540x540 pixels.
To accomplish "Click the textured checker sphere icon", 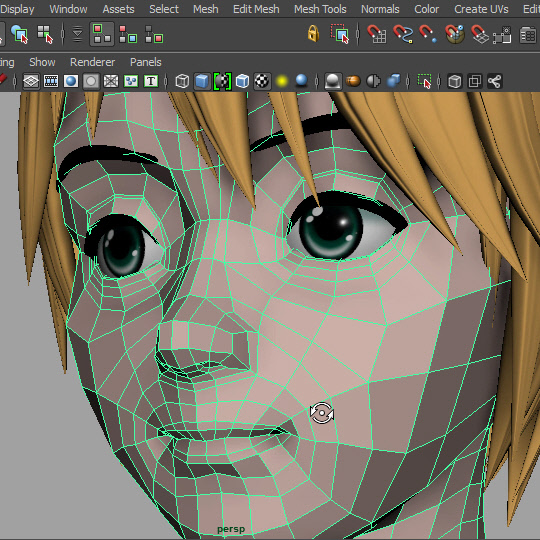I will click(x=262, y=81).
